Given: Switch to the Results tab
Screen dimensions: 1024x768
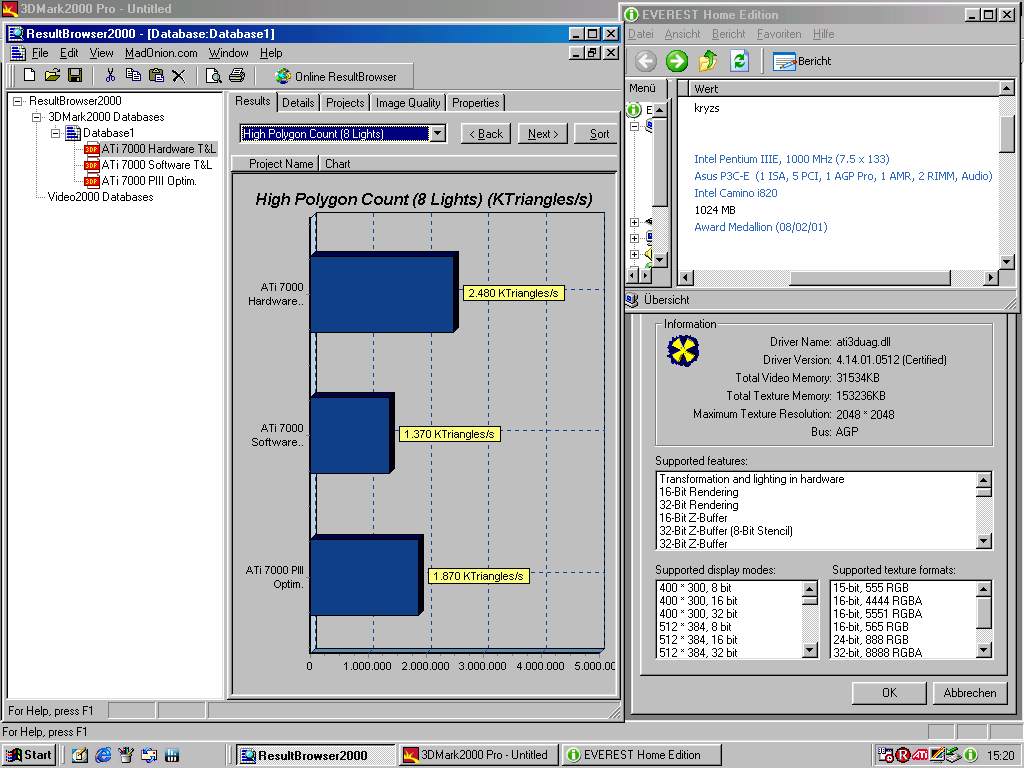Looking at the screenshot, I should [x=253, y=101].
